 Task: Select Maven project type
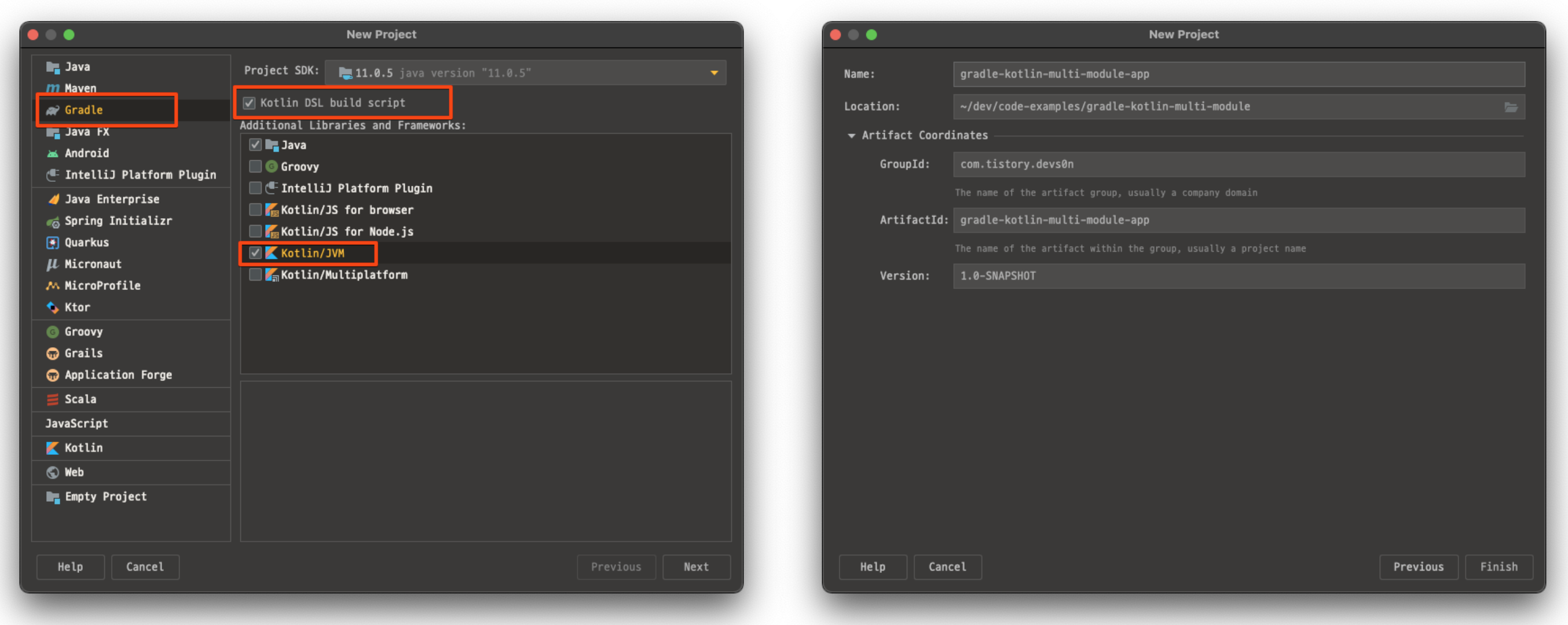pyautogui.click(x=80, y=88)
